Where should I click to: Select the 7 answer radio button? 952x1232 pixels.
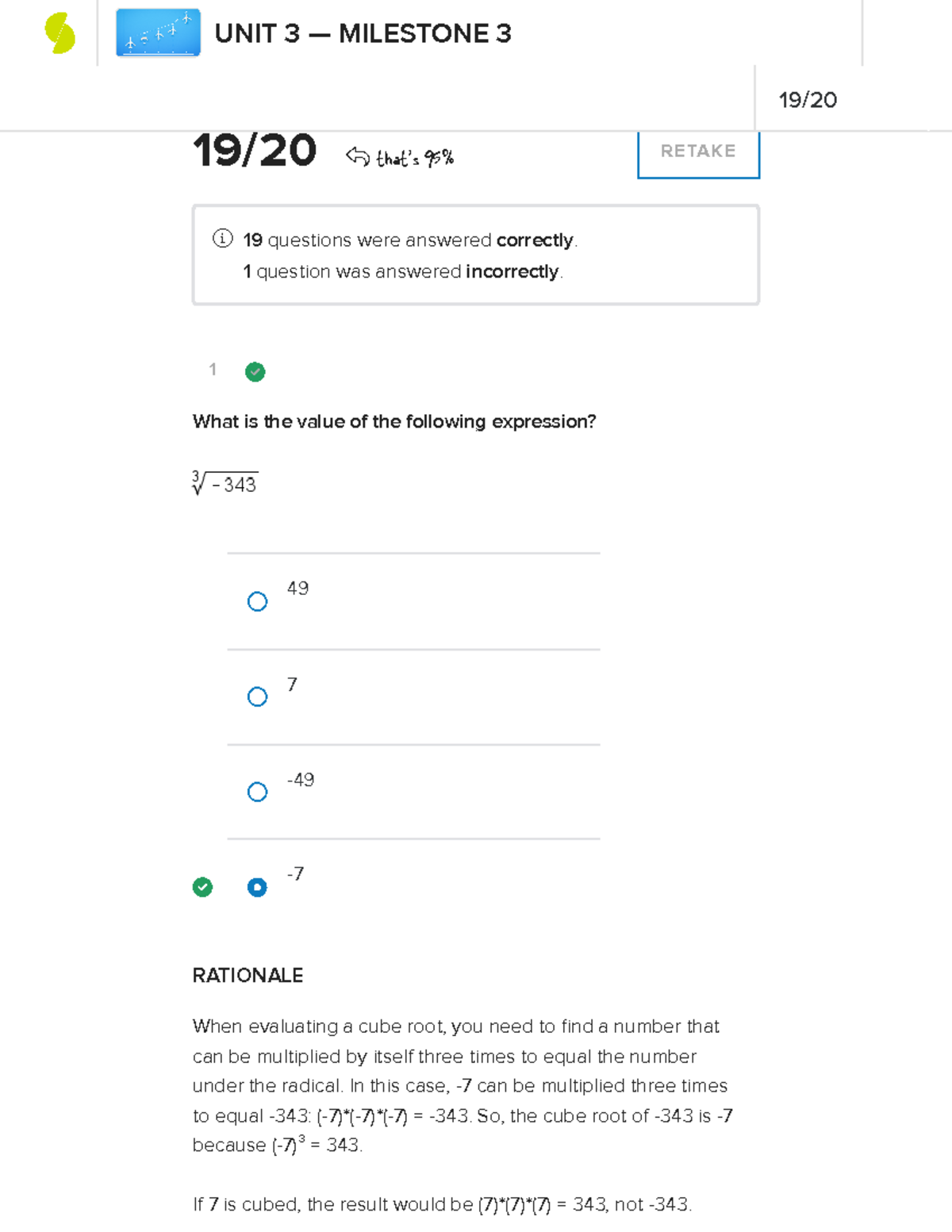tap(257, 697)
